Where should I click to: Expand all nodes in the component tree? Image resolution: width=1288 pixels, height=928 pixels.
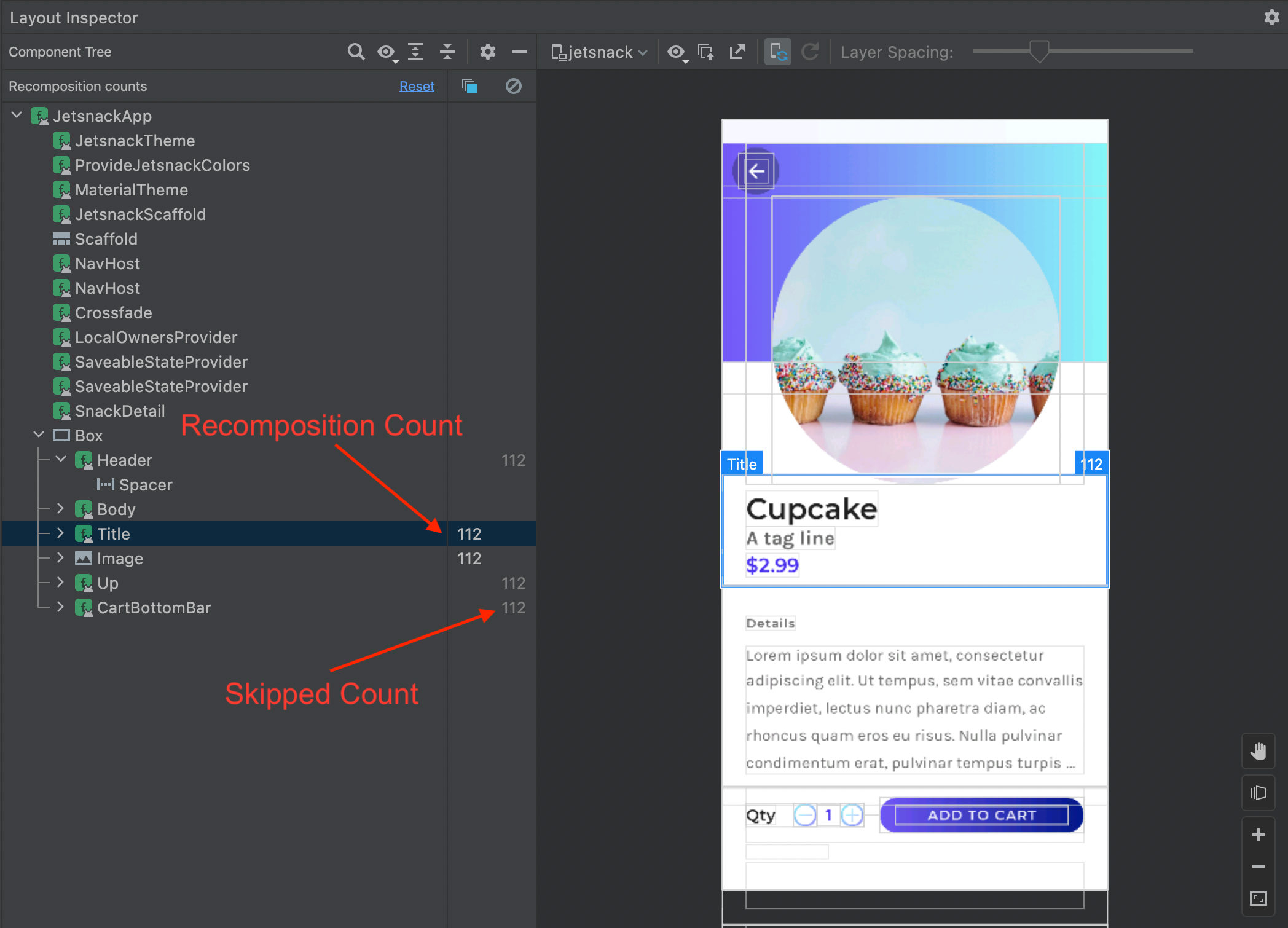point(415,52)
